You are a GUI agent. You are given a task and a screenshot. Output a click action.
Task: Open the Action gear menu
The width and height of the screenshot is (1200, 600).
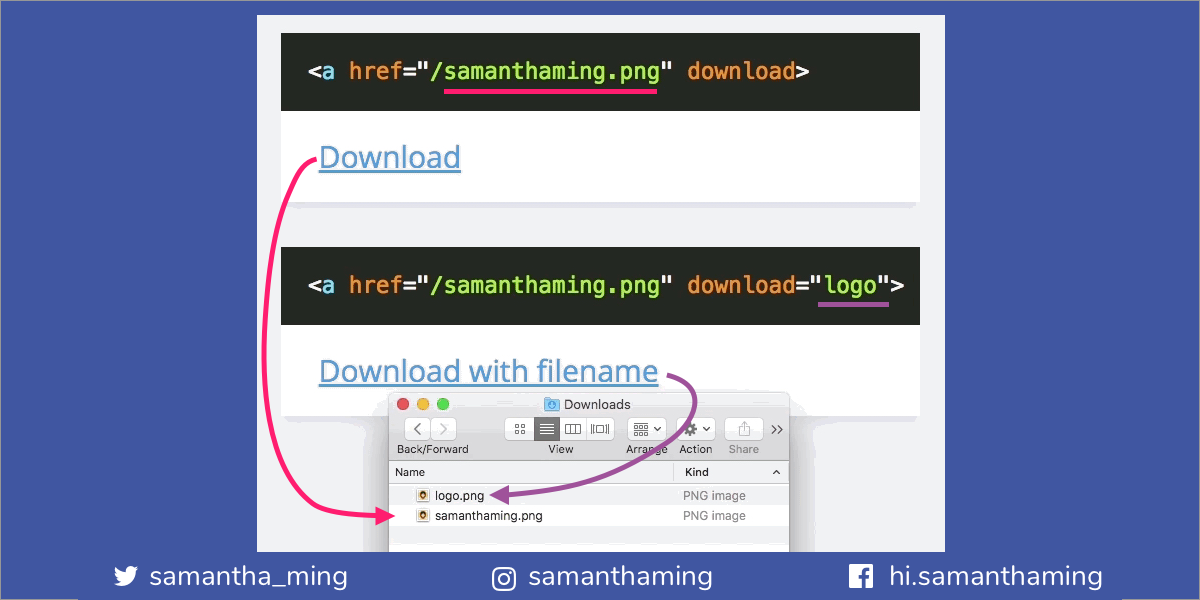tap(696, 429)
